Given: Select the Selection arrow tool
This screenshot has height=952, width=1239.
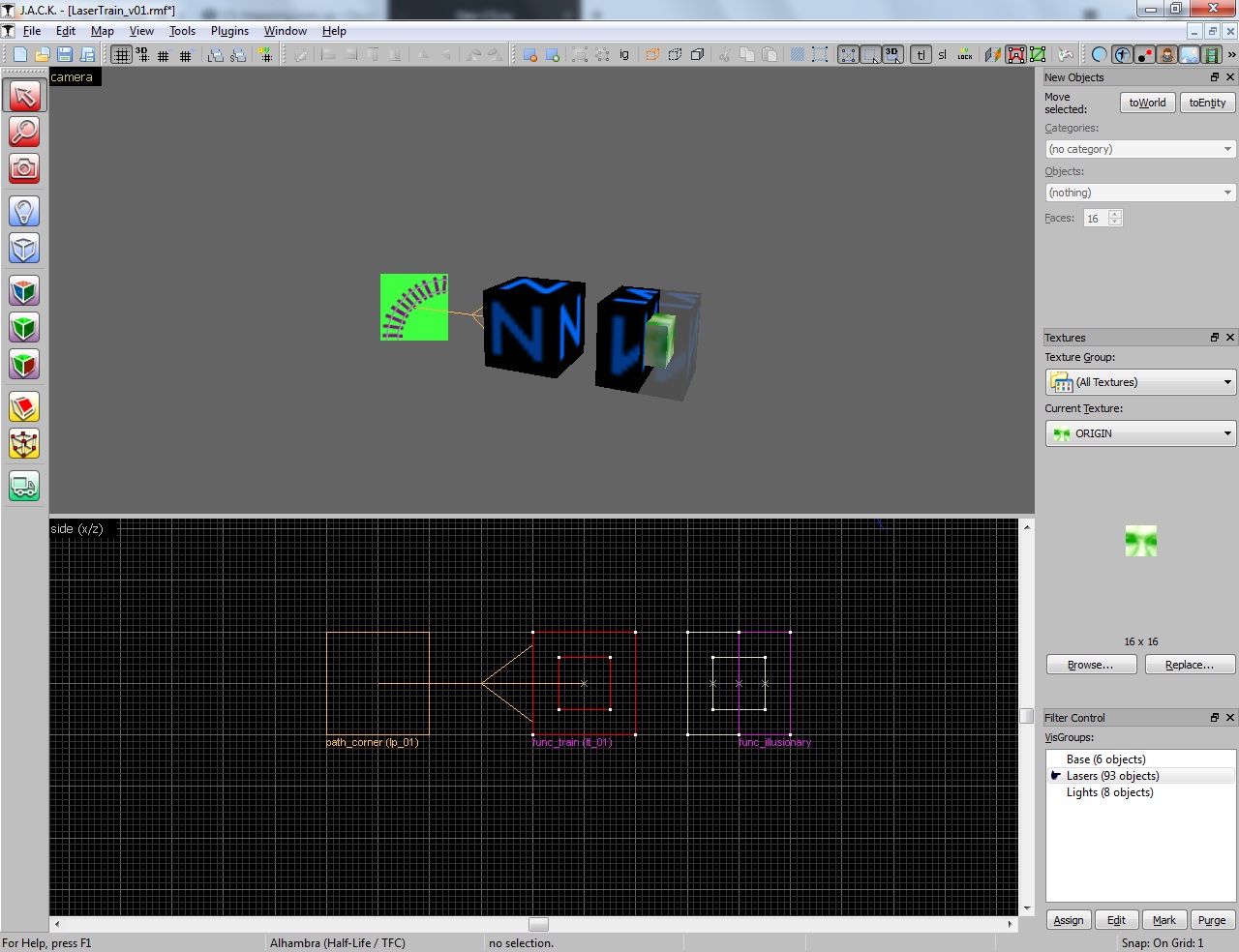Looking at the screenshot, I should 24,95.
